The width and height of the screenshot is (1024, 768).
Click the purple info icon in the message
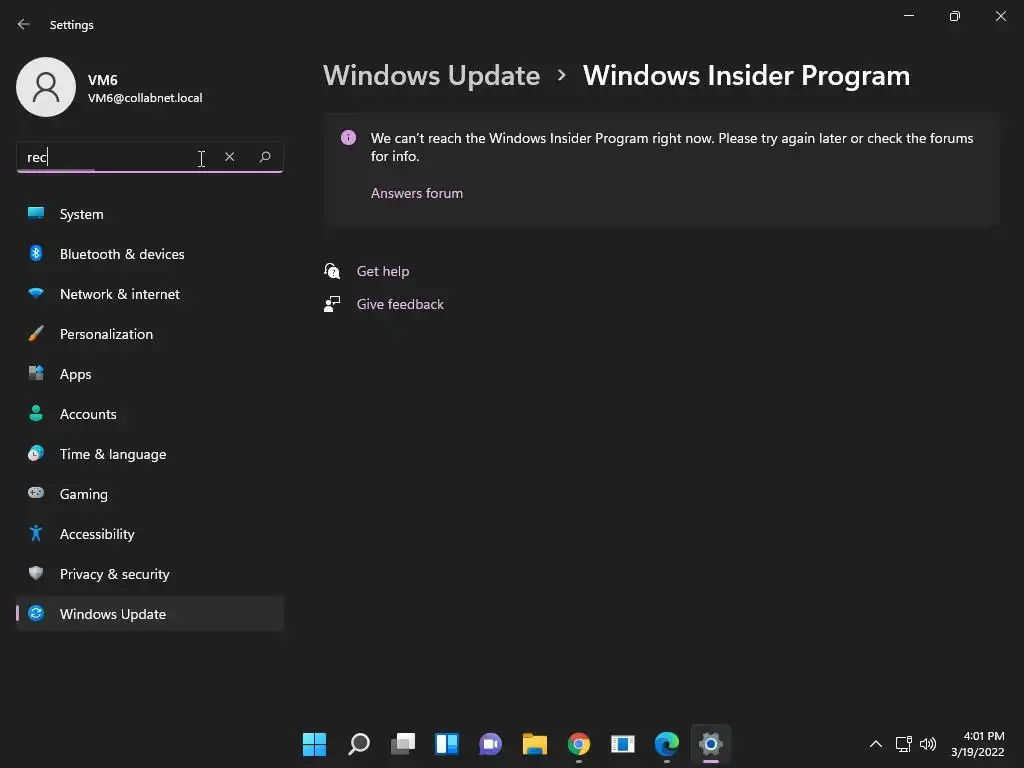349,138
